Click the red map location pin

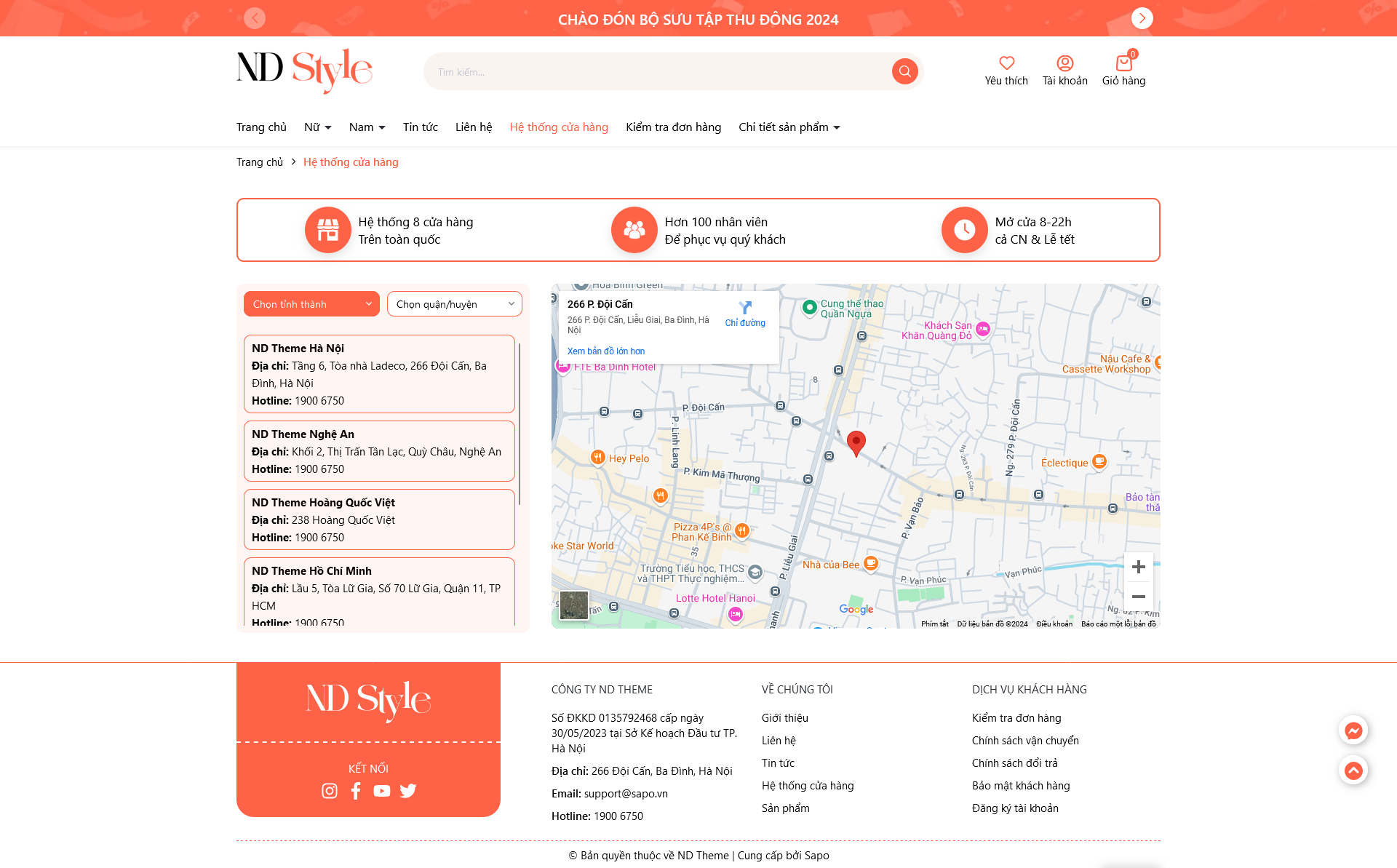[856, 443]
